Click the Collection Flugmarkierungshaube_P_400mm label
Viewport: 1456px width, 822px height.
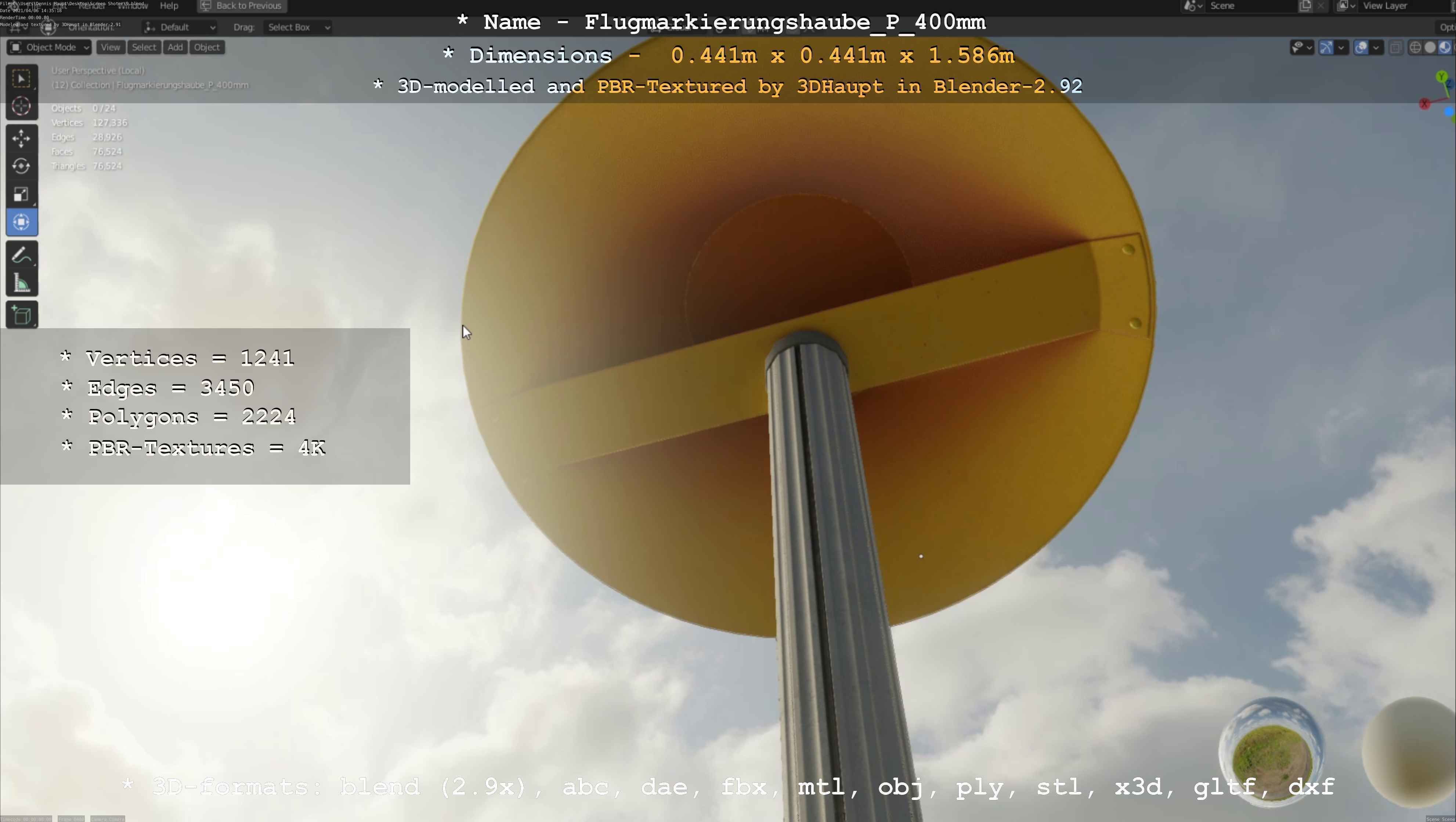point(150,85)
